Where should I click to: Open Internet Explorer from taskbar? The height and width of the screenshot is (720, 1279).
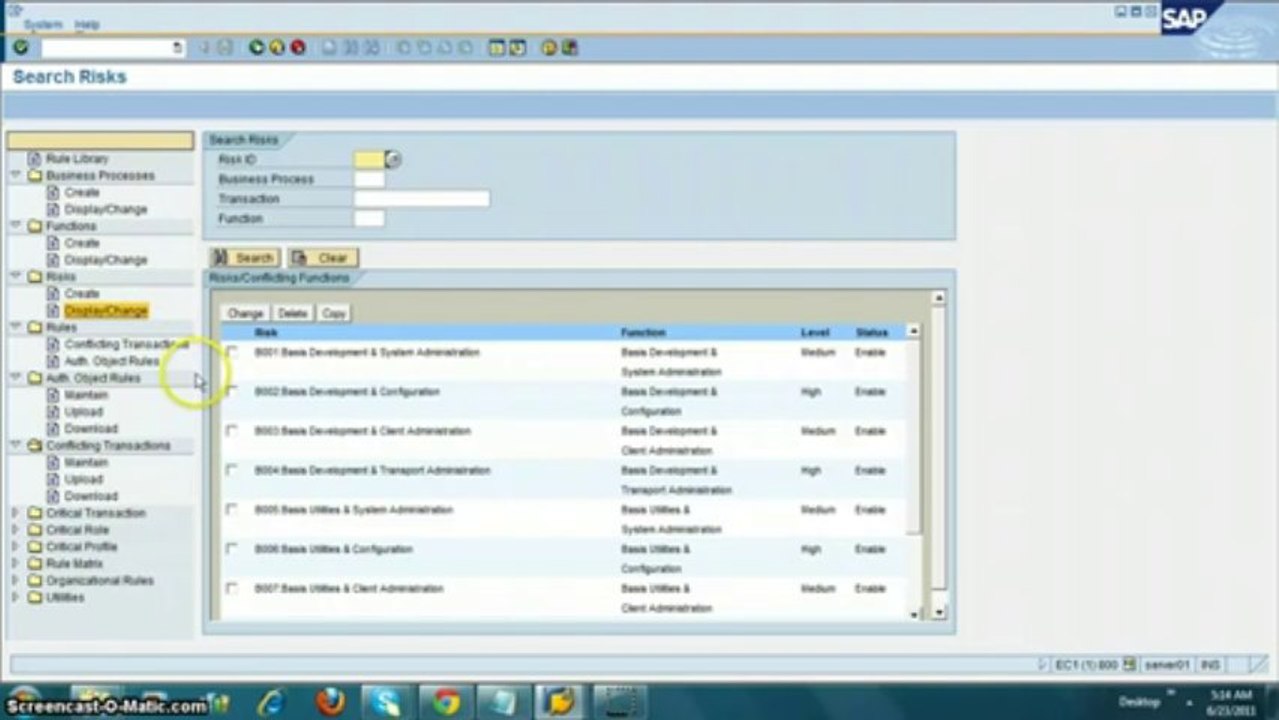pos(270,702)
